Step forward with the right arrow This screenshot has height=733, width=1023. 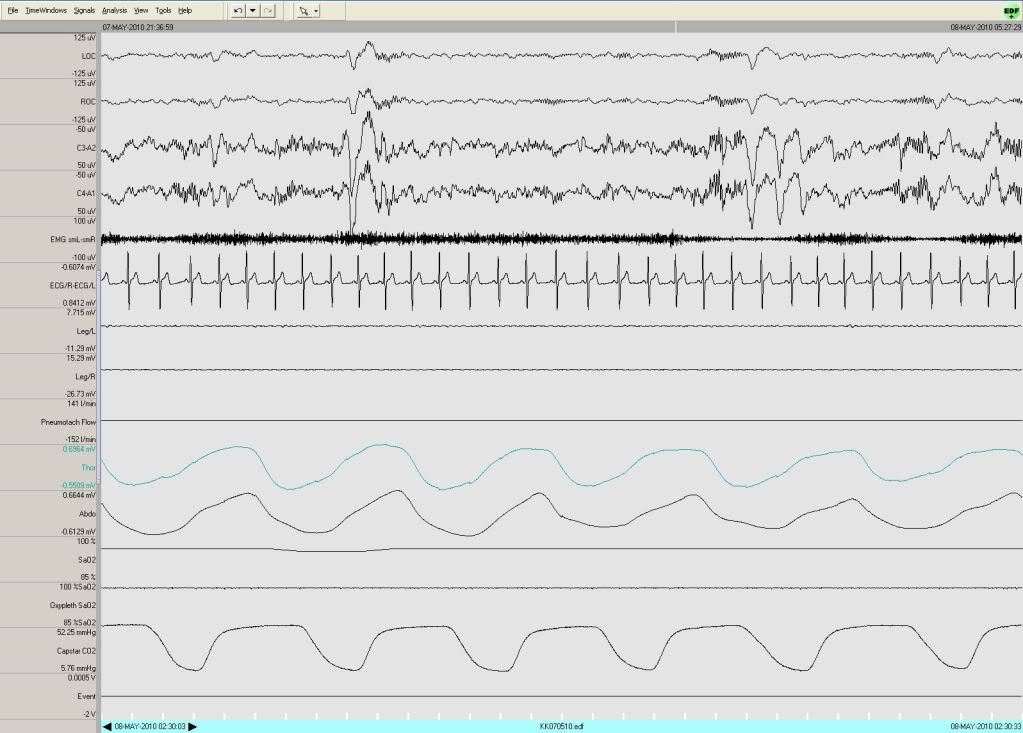192,726
